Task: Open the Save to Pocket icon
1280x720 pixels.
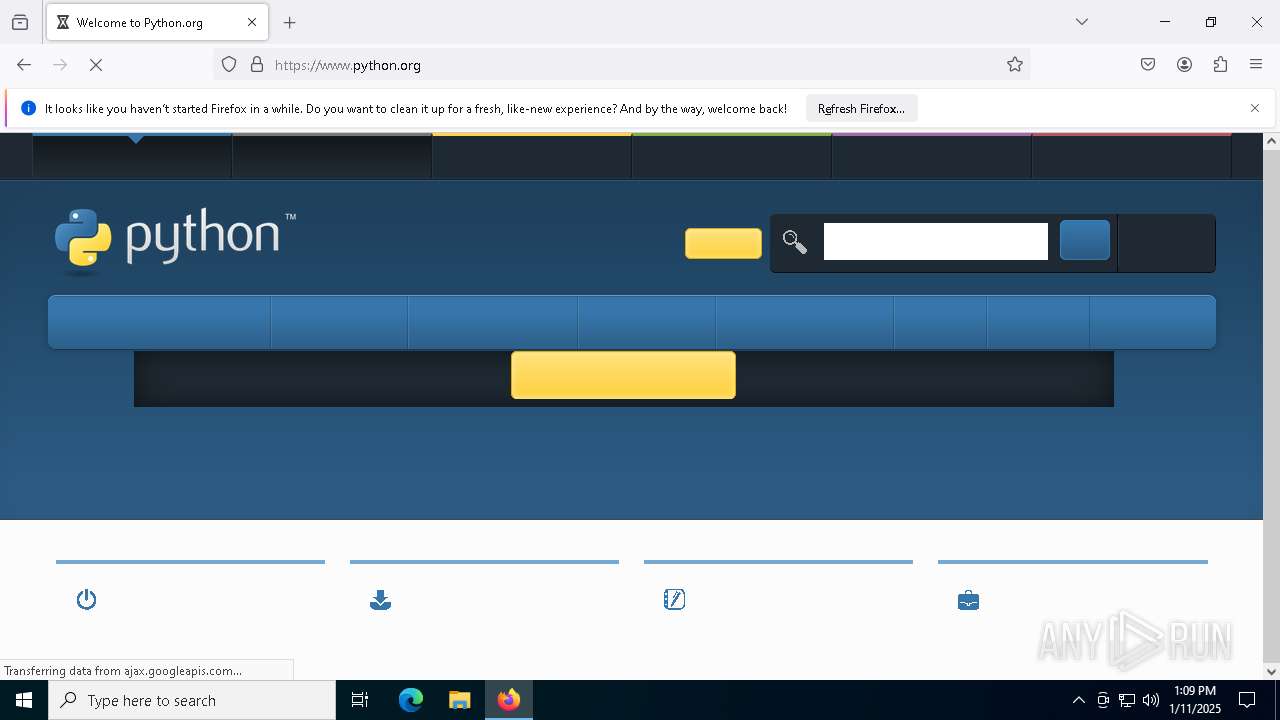Action: coord(1148,65)
